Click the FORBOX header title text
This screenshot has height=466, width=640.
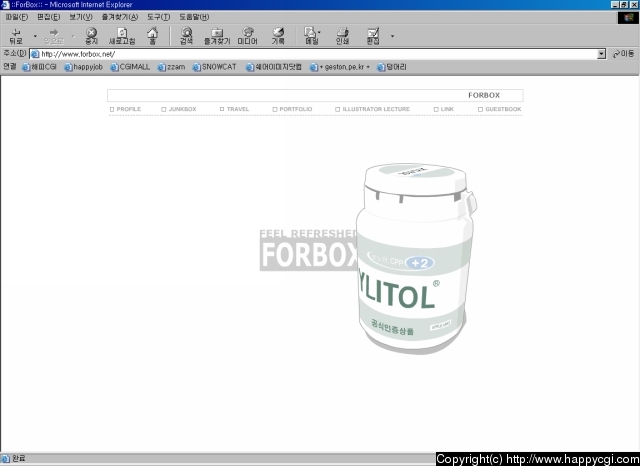click(484, 95)
